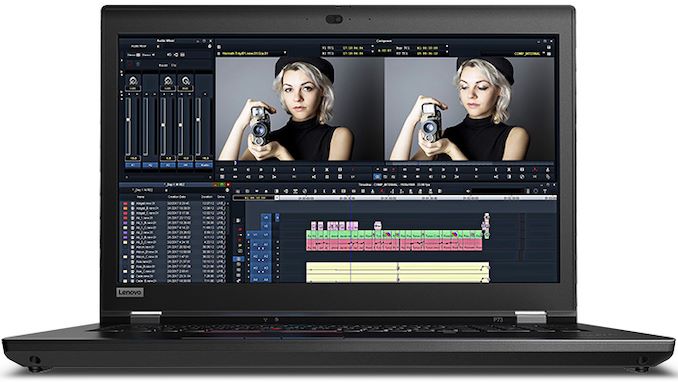Select the Audio Mixer tab
The width and height of the screenshot is (678, 382).
click(x=165, y=41)
